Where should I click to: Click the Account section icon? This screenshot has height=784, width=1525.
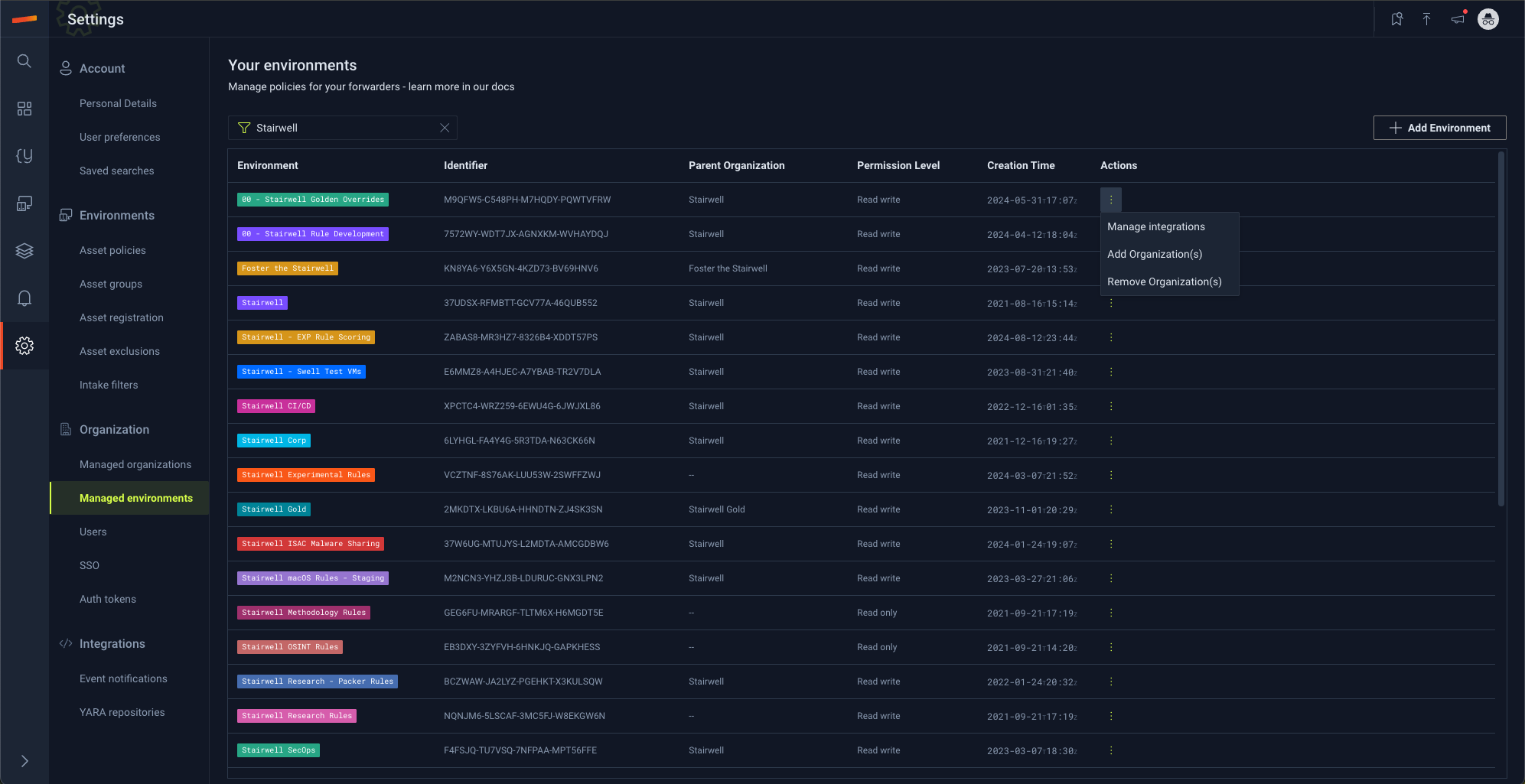pos(66,68)
